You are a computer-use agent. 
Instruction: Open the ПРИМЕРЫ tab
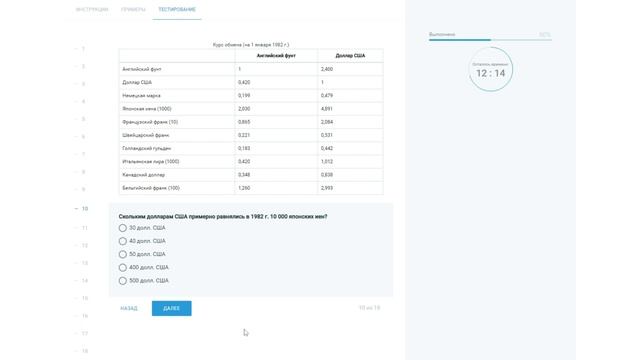133,9
